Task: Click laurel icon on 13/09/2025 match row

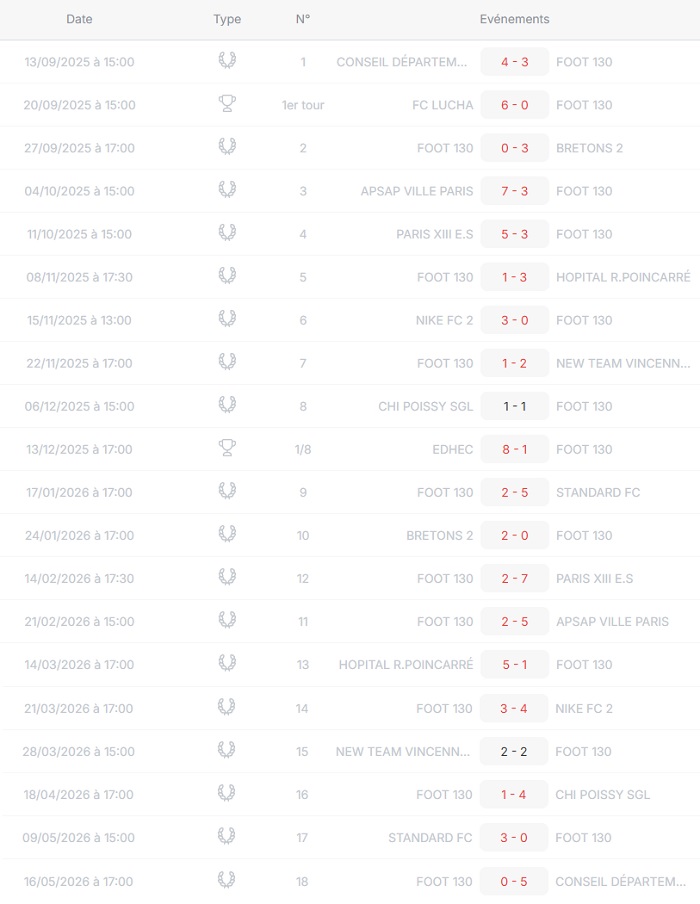Action: [x=227, y=61]
